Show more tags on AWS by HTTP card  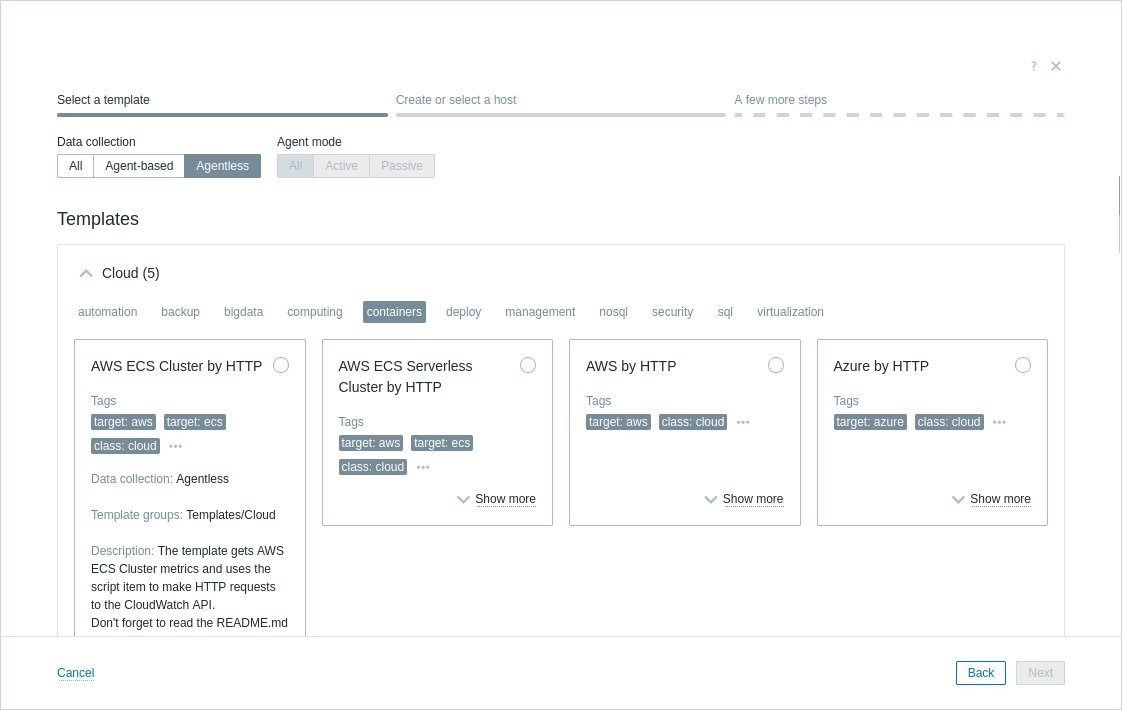pyautogui.click(x=743, y=422)
